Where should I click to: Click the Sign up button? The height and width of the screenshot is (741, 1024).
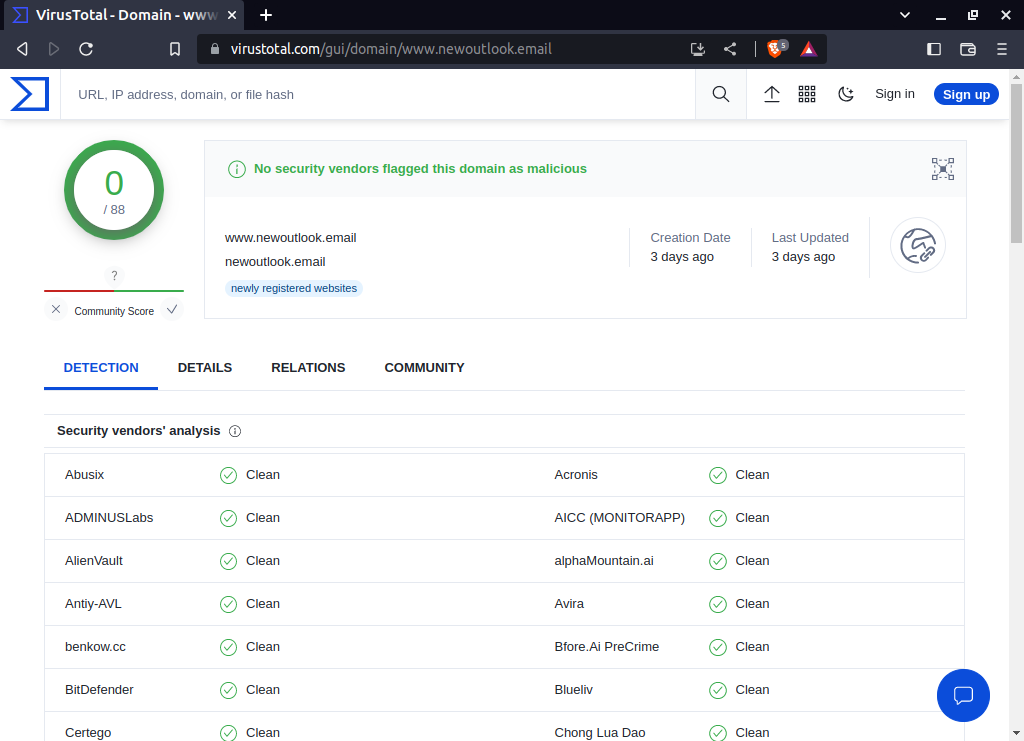pos(965,93)
